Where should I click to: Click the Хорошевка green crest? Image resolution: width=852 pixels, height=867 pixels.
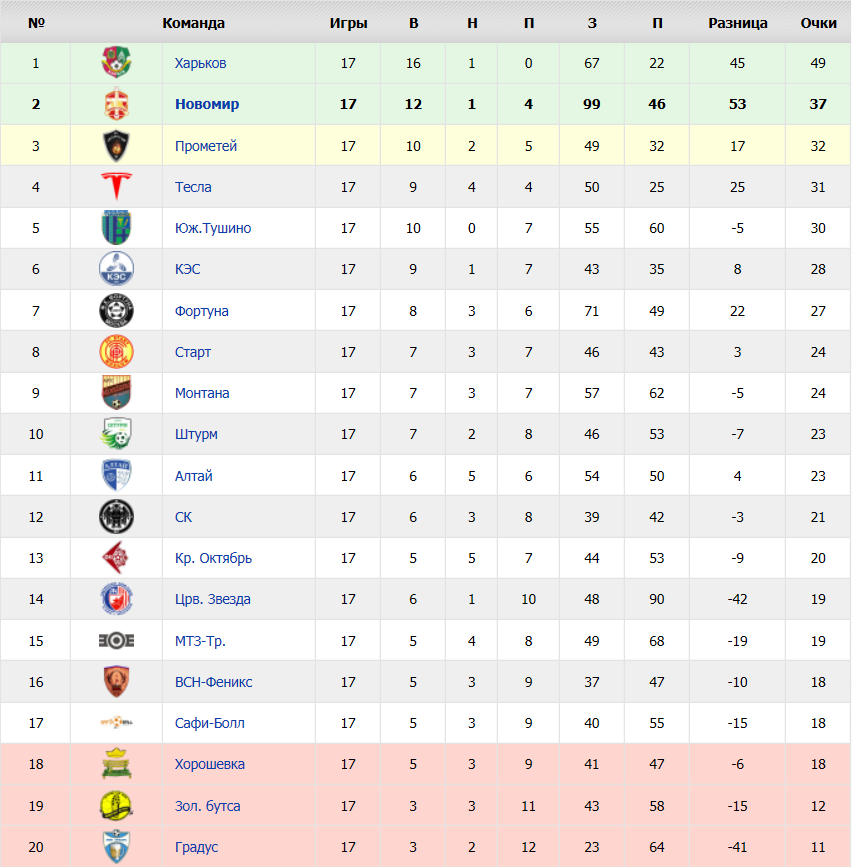(116, 764)
